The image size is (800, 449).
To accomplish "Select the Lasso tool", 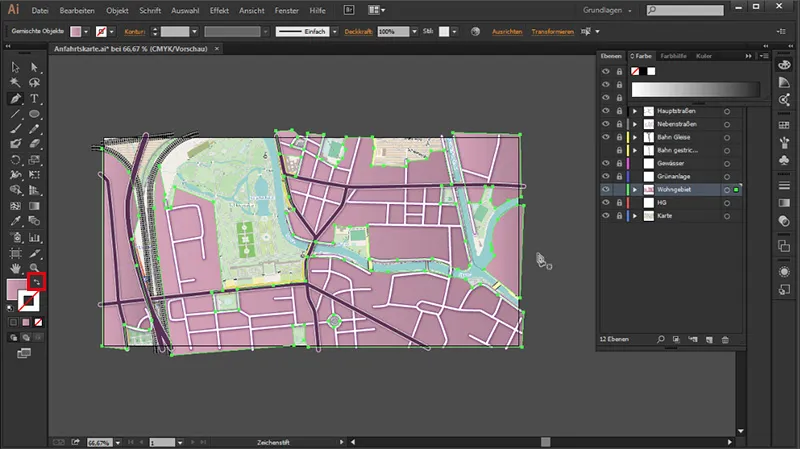I will [x=34, y=83].
